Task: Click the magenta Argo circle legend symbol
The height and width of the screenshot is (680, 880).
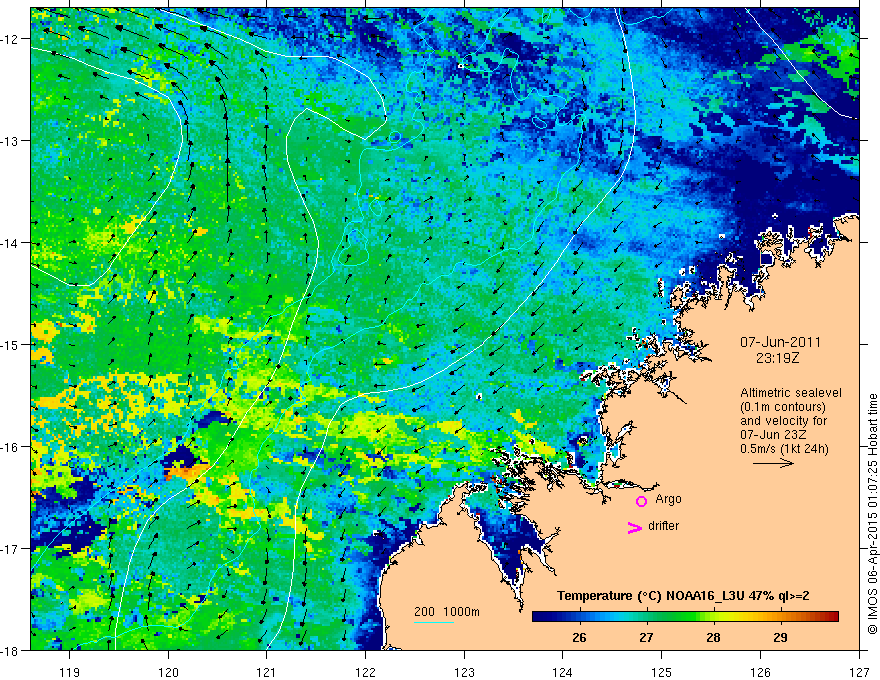Action: 641,501
